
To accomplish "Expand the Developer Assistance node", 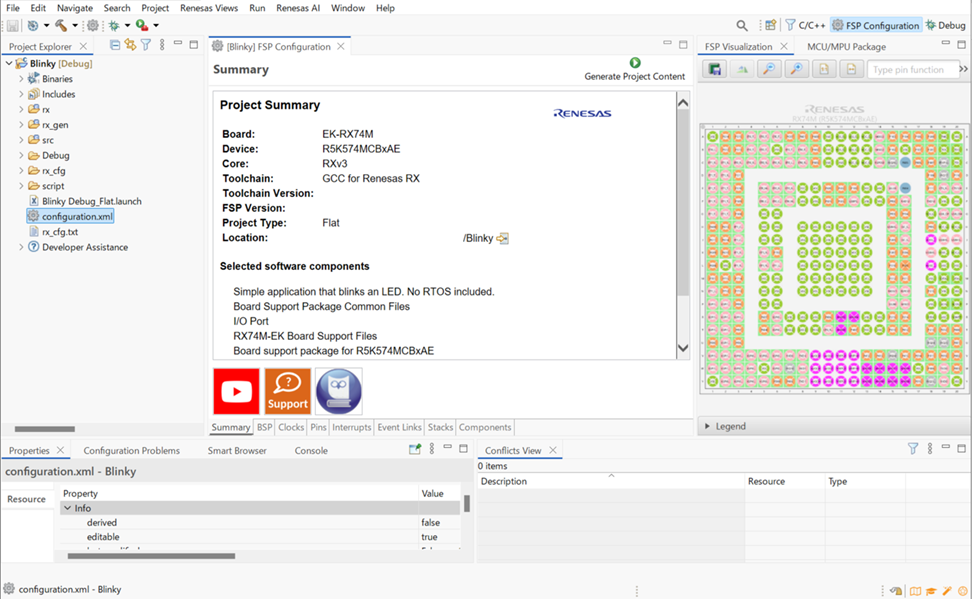I will point(21,247).
